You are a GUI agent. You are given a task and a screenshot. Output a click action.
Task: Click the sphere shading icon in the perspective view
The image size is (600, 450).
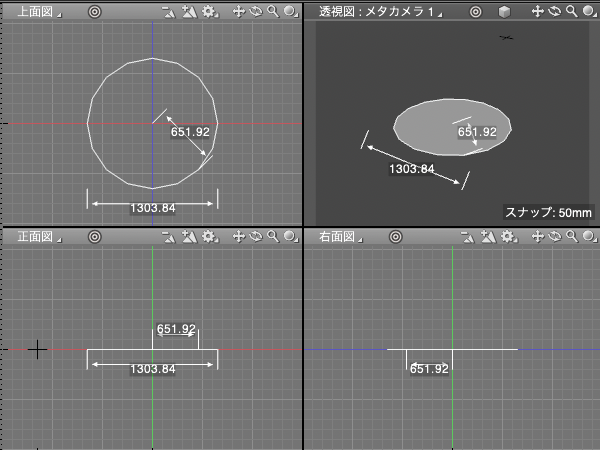click(588, 12)
